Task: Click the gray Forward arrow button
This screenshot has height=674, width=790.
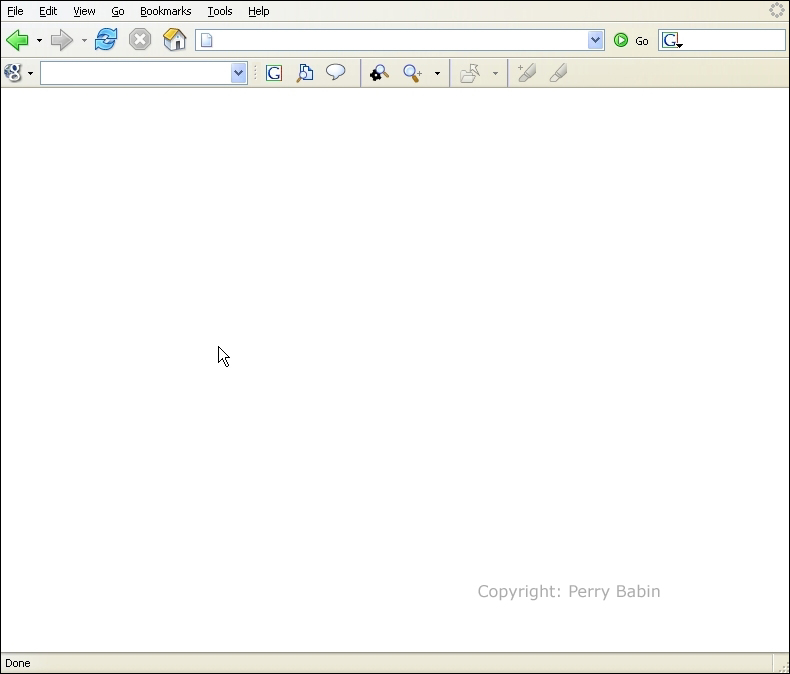Action: point(62,40)
